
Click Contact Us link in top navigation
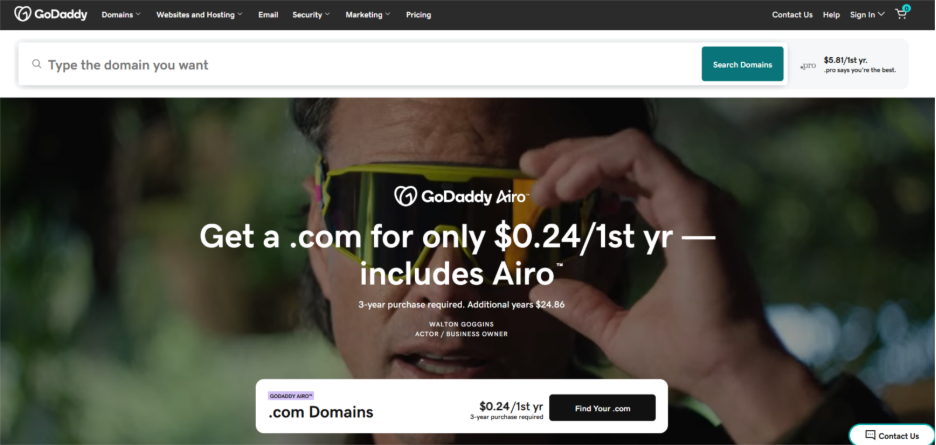coord(792,15)
